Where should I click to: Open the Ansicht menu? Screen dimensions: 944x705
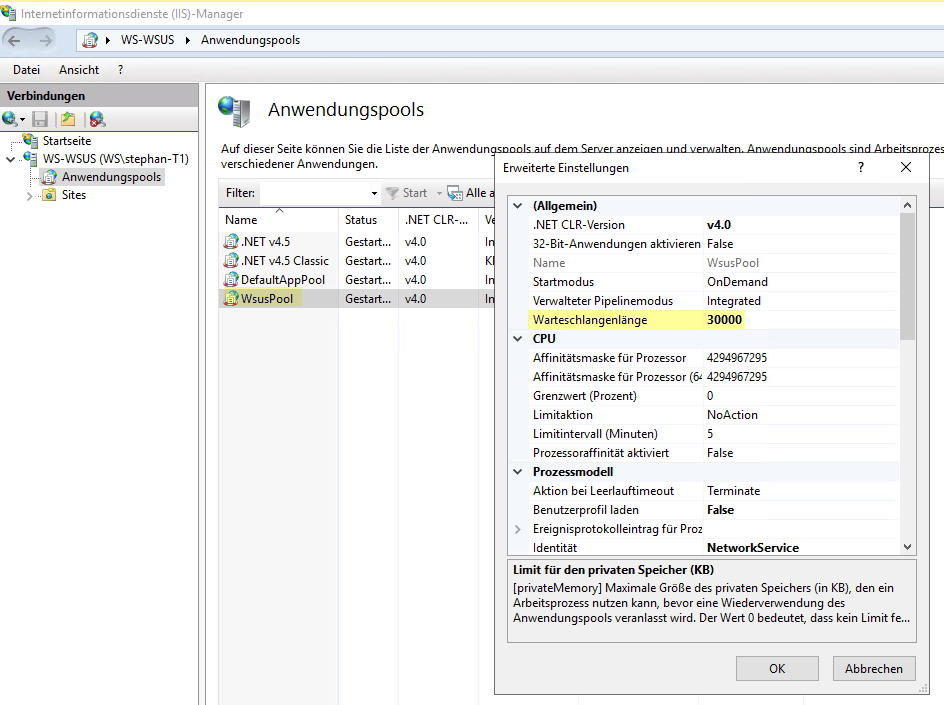tap(79, 70)
